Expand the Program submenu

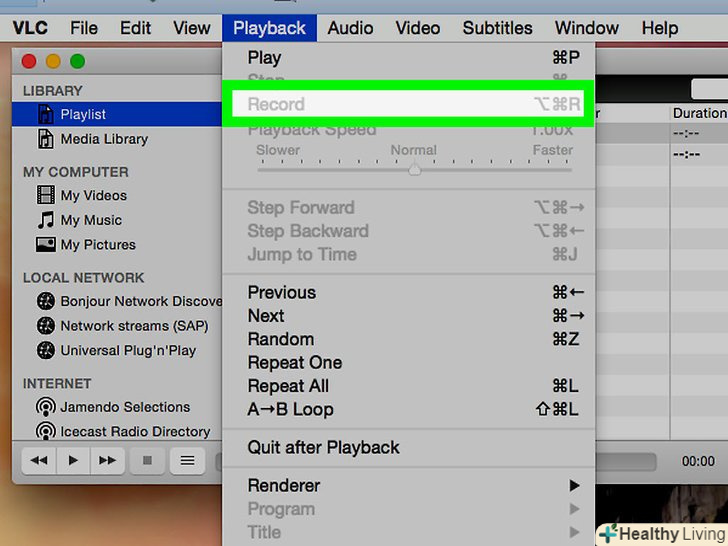409,509
